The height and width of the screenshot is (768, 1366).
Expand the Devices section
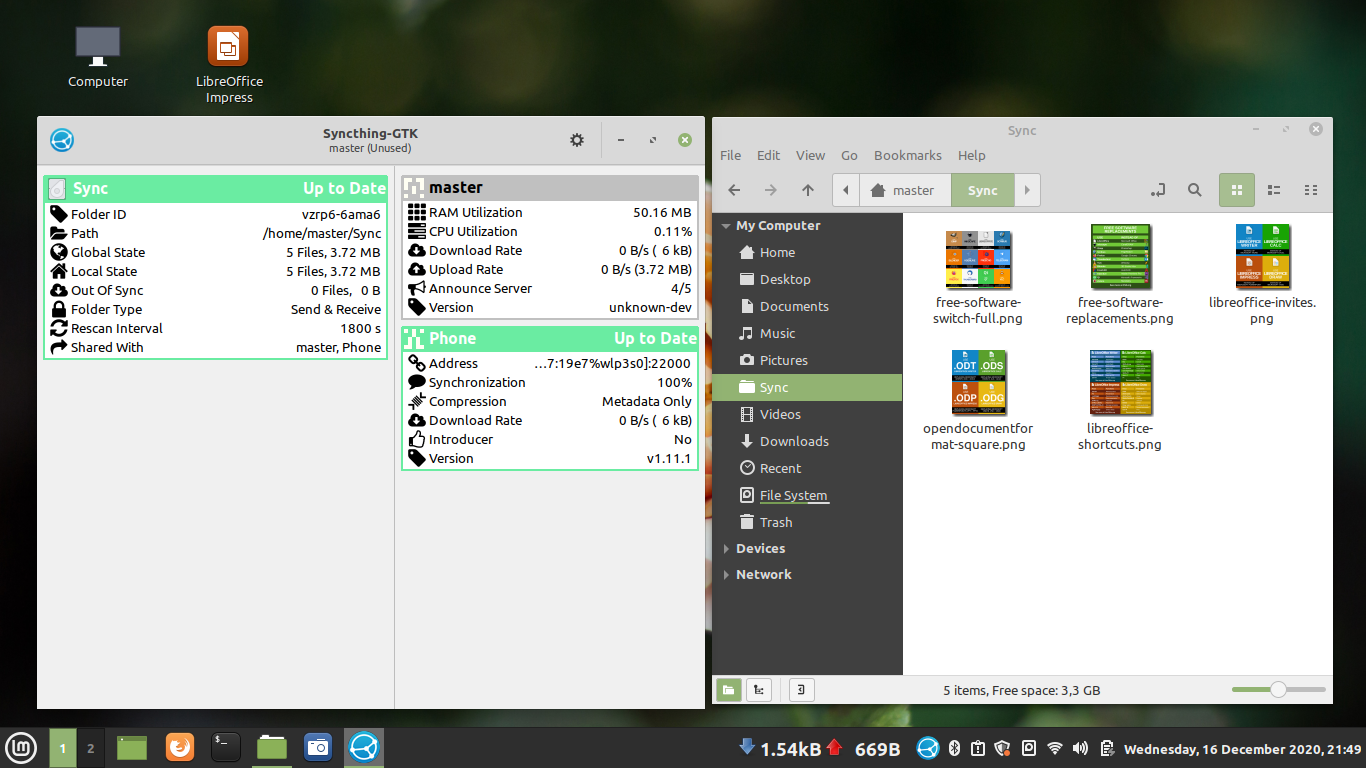pyautogui.click(x=726, y=549)
